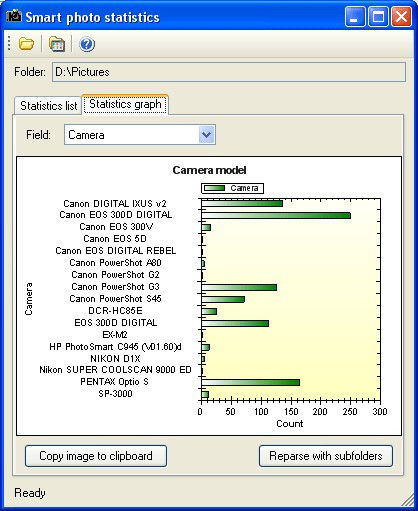The width and height of the screenshot is (418, 511).
Task: Expand the Field dropdown arrow
Action: pyautogui.click(x=206, y=135)
